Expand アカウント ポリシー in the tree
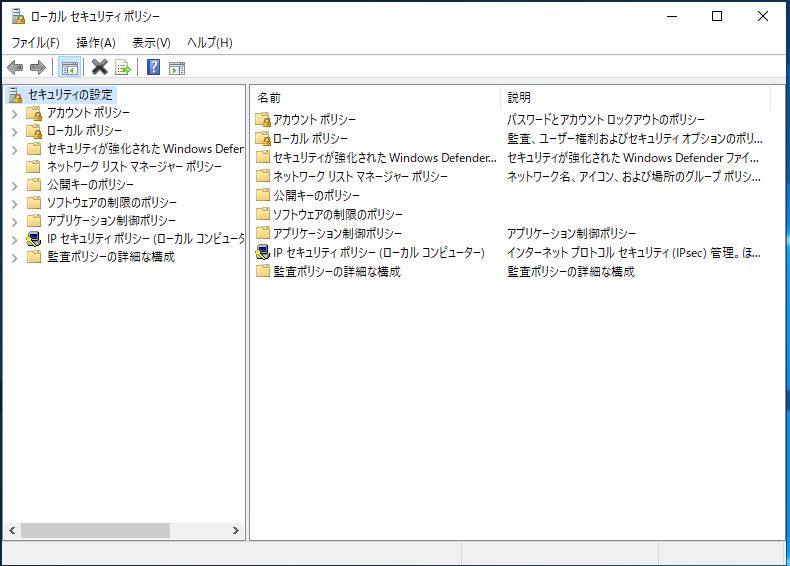This screenshot has height=566, width=790. [x=15, y=113]
